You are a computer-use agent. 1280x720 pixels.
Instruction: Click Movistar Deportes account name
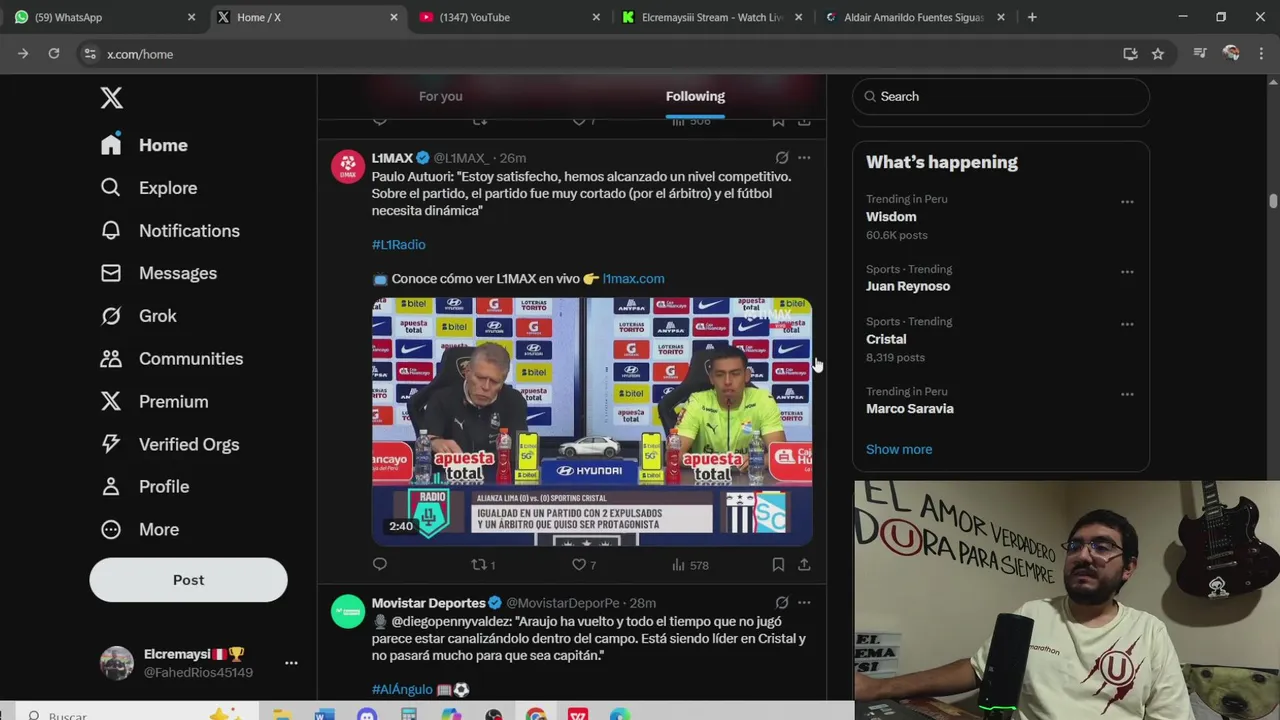(x=428, y=603)
